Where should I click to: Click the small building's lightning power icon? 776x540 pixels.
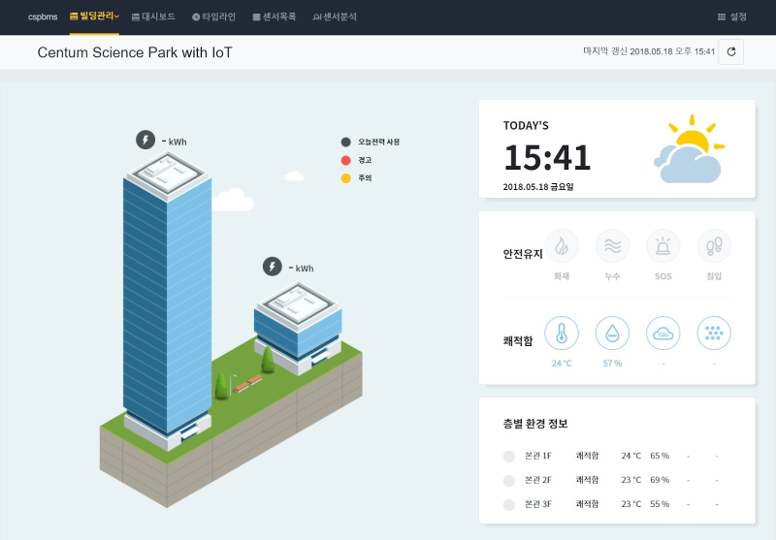click(272, 267)
